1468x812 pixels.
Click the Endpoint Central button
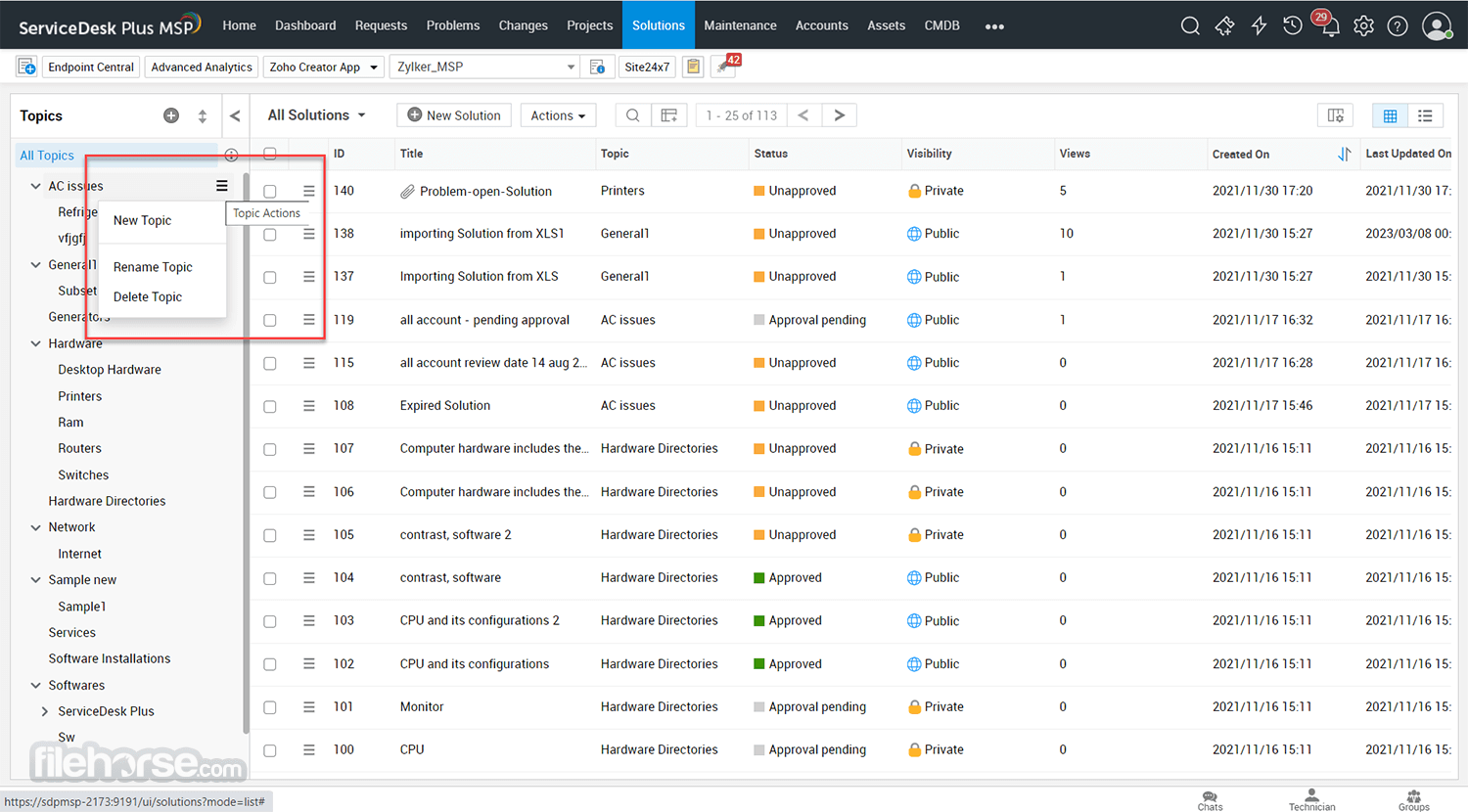coord(91,67)
